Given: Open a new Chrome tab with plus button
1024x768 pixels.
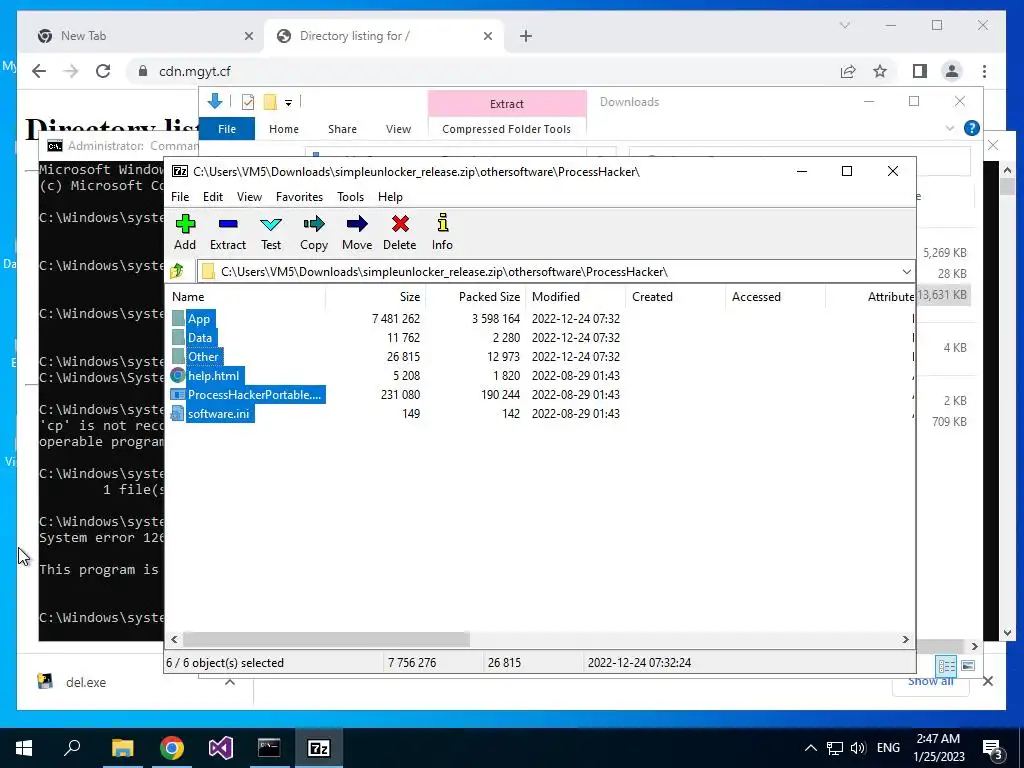Looking at the screenshot, I should click(x=526, y=36).
